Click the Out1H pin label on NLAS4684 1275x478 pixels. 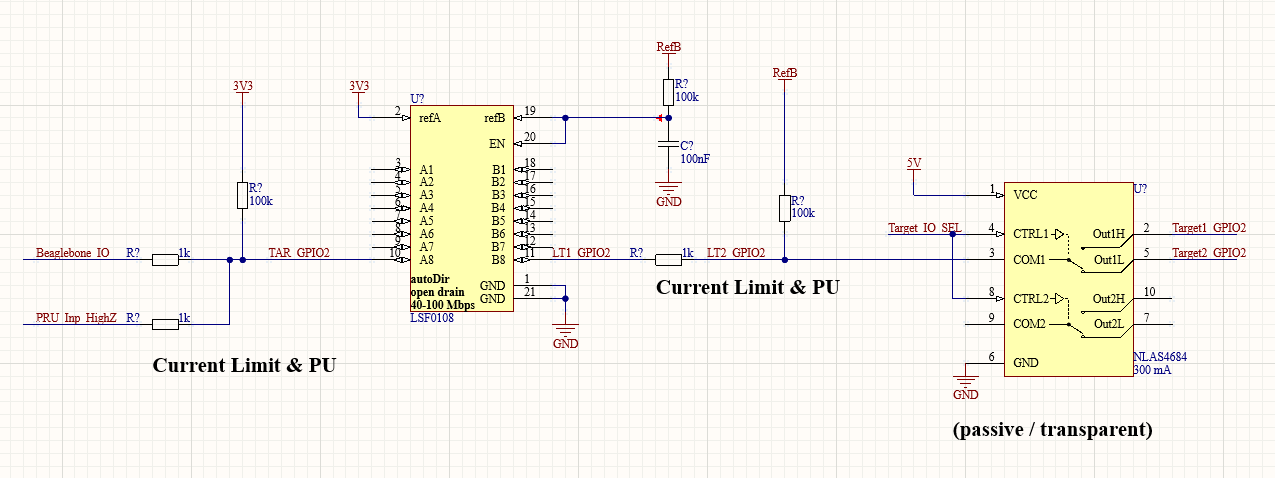tap(1109, 234)
